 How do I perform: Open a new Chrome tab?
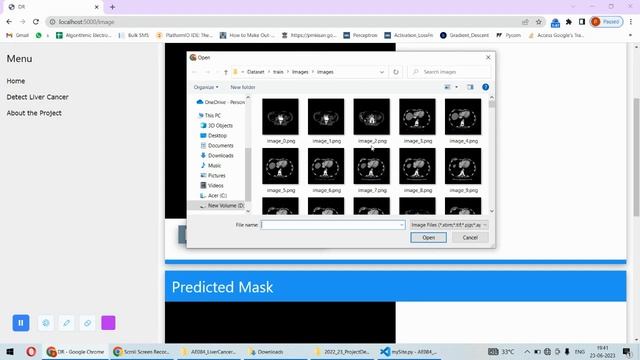112,7
